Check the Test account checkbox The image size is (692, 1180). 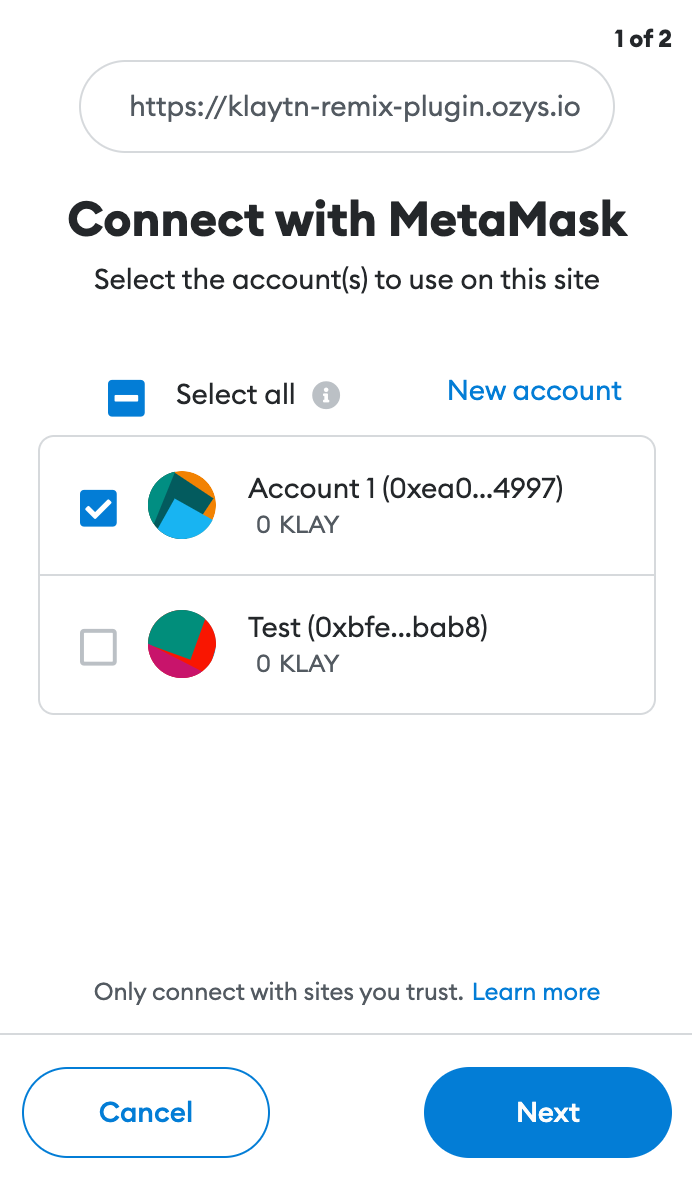coord(99,647)
